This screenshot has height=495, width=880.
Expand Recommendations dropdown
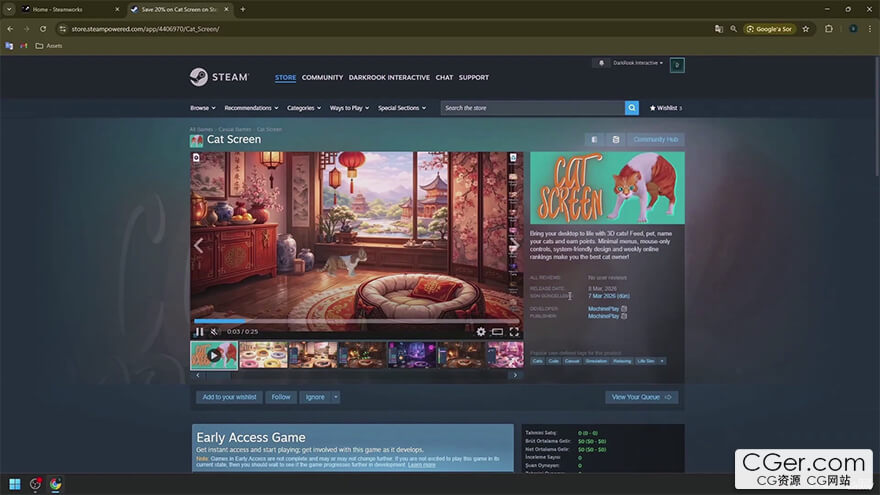pyautogui.click(x=251, y=108)
